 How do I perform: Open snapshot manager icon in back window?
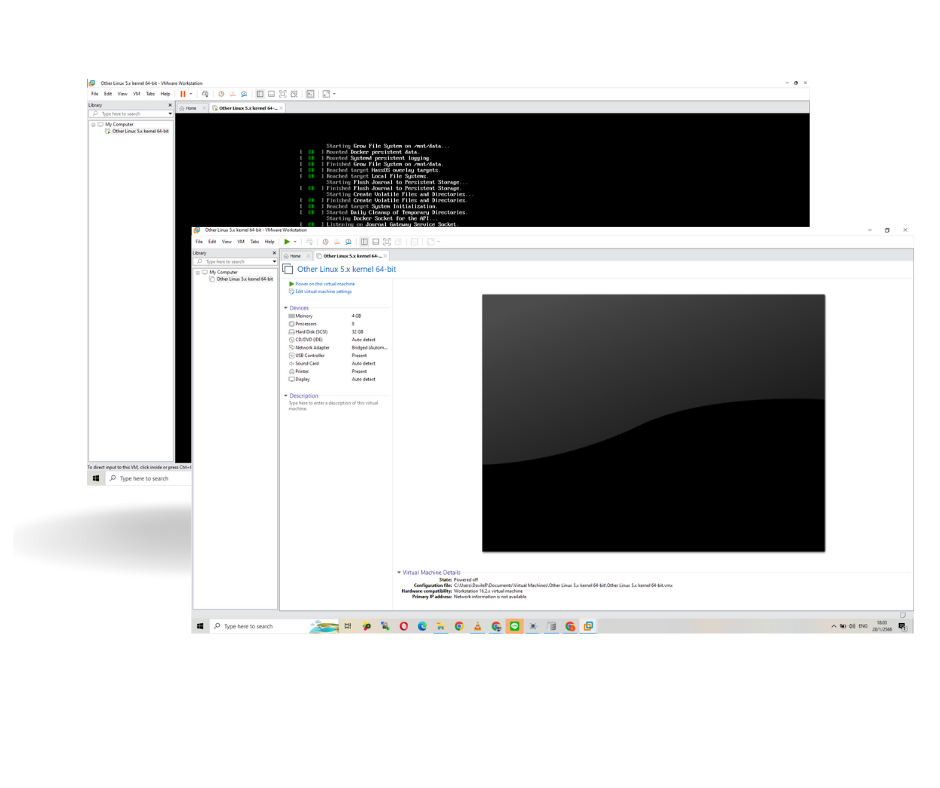244,94
